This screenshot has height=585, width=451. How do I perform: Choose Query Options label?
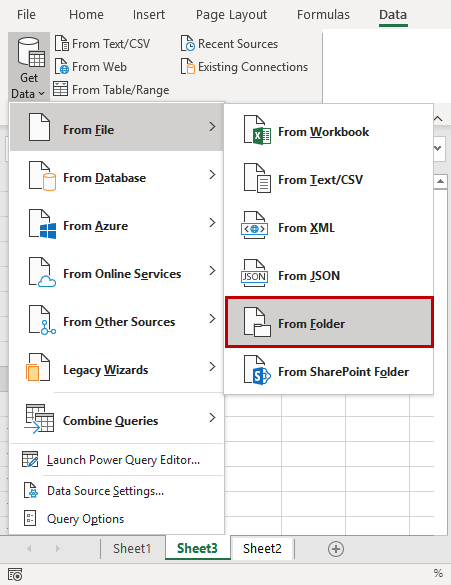coord(85,519)
